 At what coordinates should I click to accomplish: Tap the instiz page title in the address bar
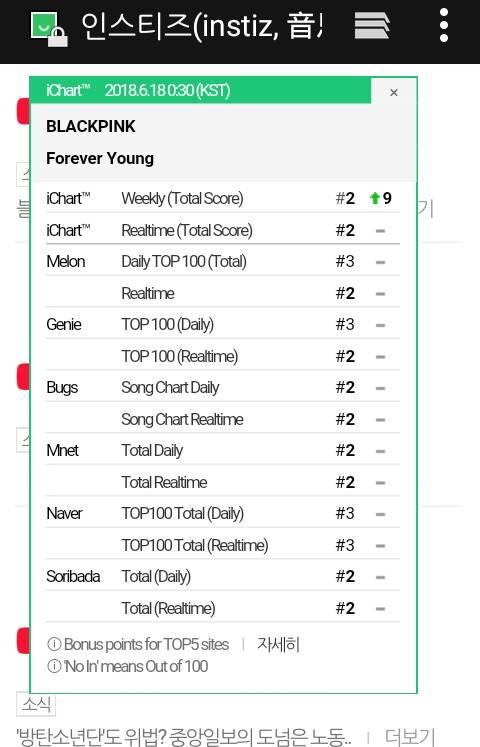(201, 26)
